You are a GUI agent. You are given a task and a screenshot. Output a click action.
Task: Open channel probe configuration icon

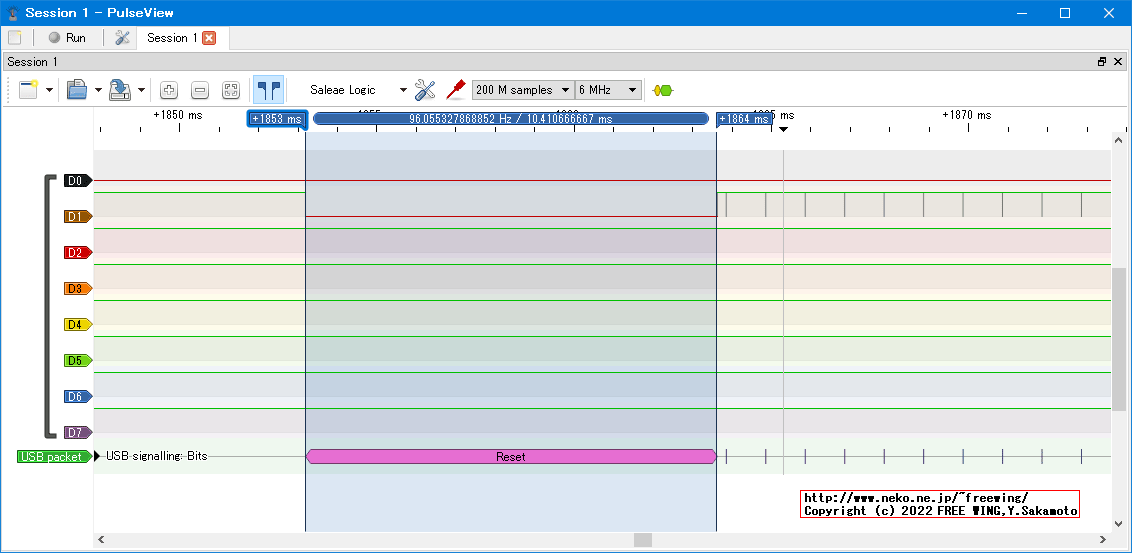(456, 89)
